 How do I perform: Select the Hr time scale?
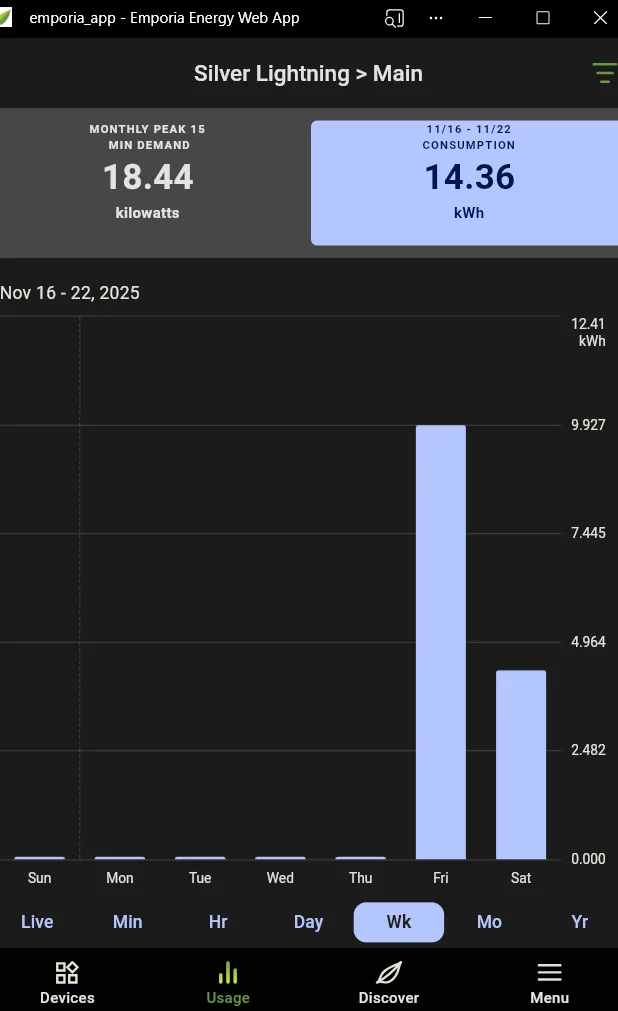pos(218,922)
